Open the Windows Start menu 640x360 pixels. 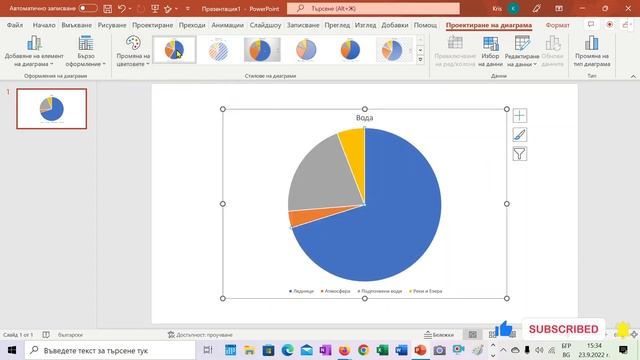pyautogui.click(x=11, y=350)
